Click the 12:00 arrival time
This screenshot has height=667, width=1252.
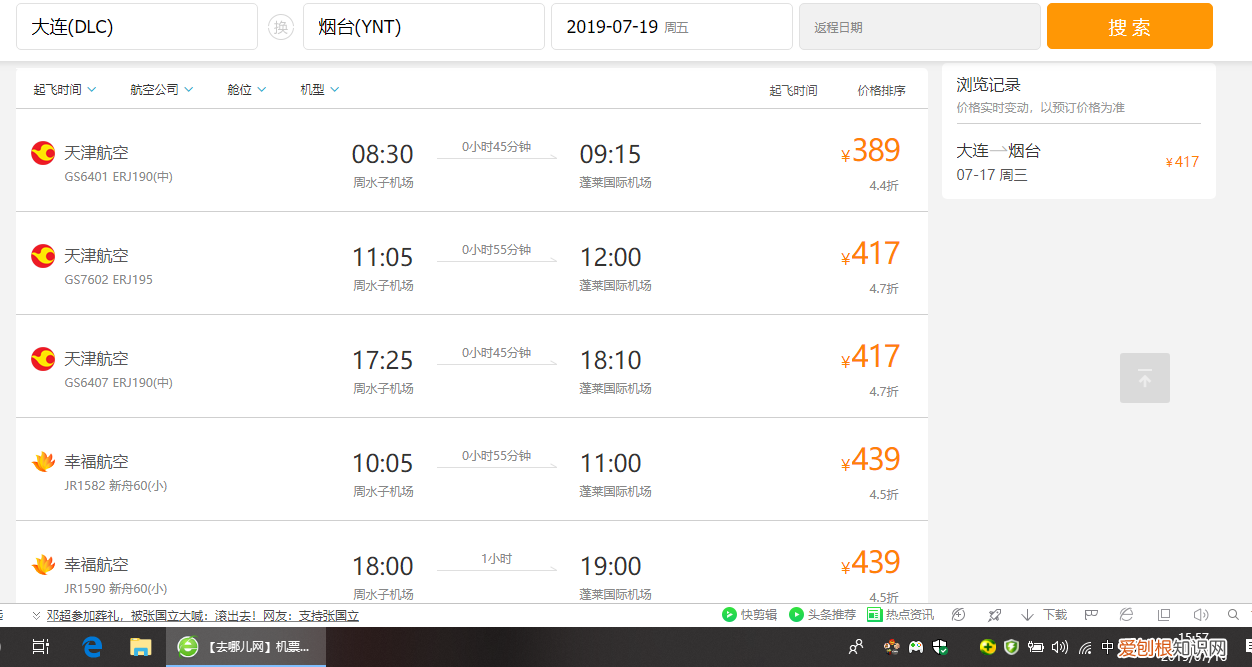(x=610, y=257)
